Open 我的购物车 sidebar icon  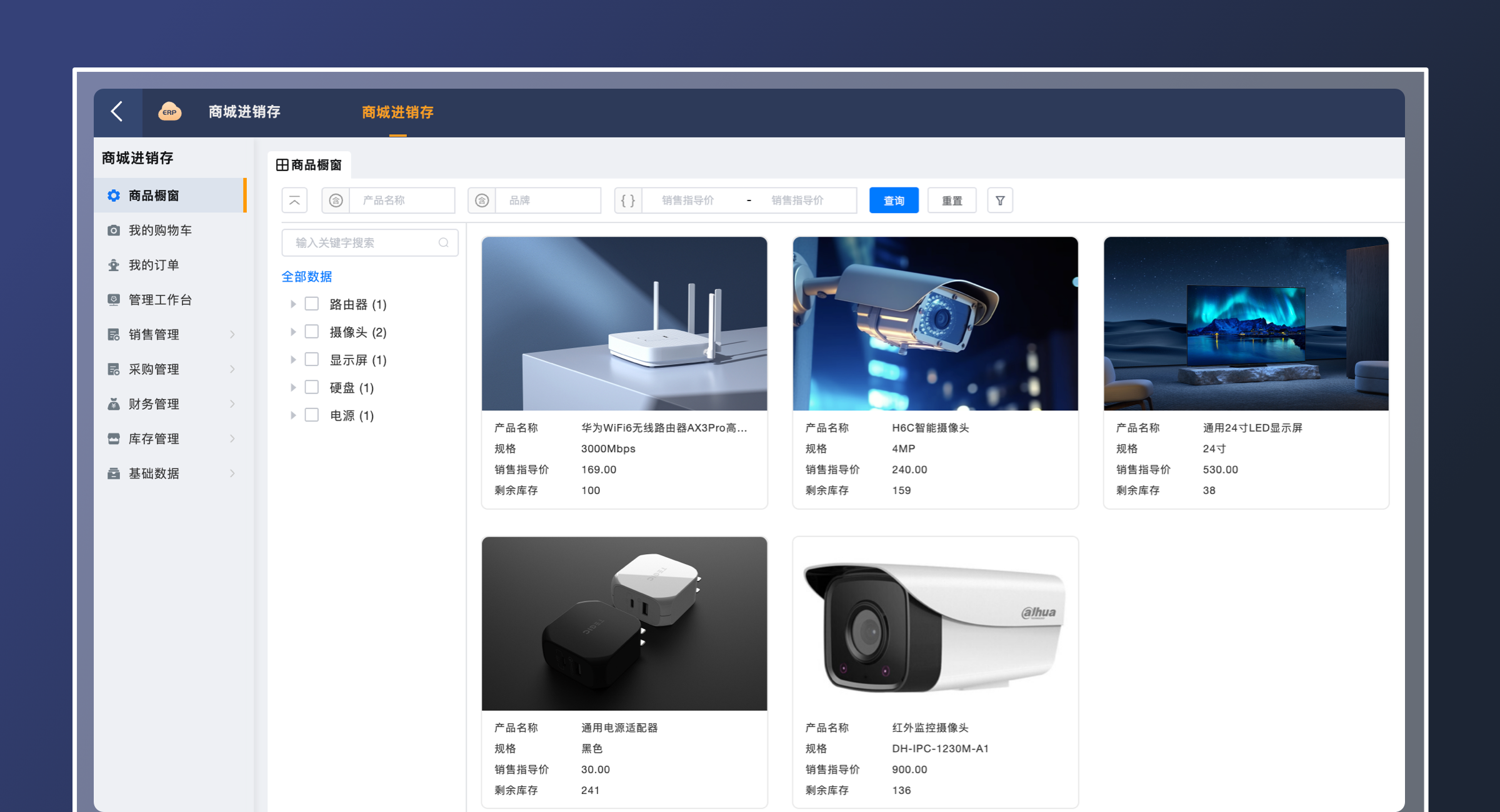click(x=114, y=230)
